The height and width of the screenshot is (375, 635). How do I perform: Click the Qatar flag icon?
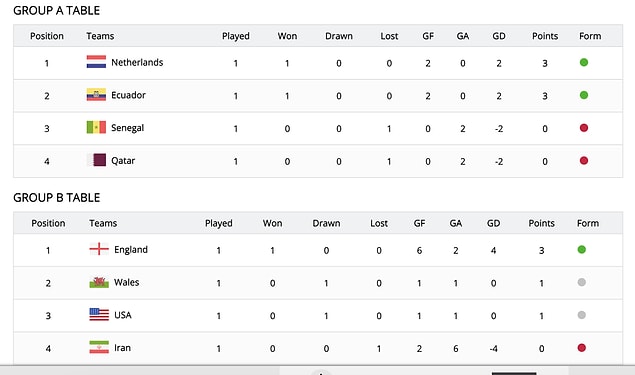pyautogui.click(x=96, y=160)
